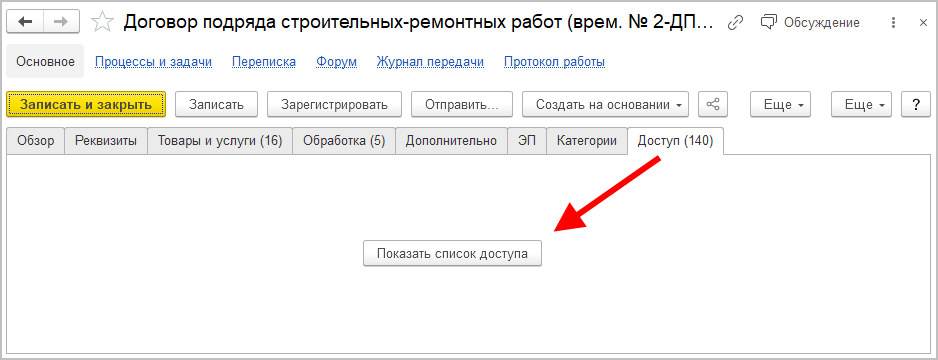
Task: Open the Процессы и задачи link
Action: coord(154,62)
